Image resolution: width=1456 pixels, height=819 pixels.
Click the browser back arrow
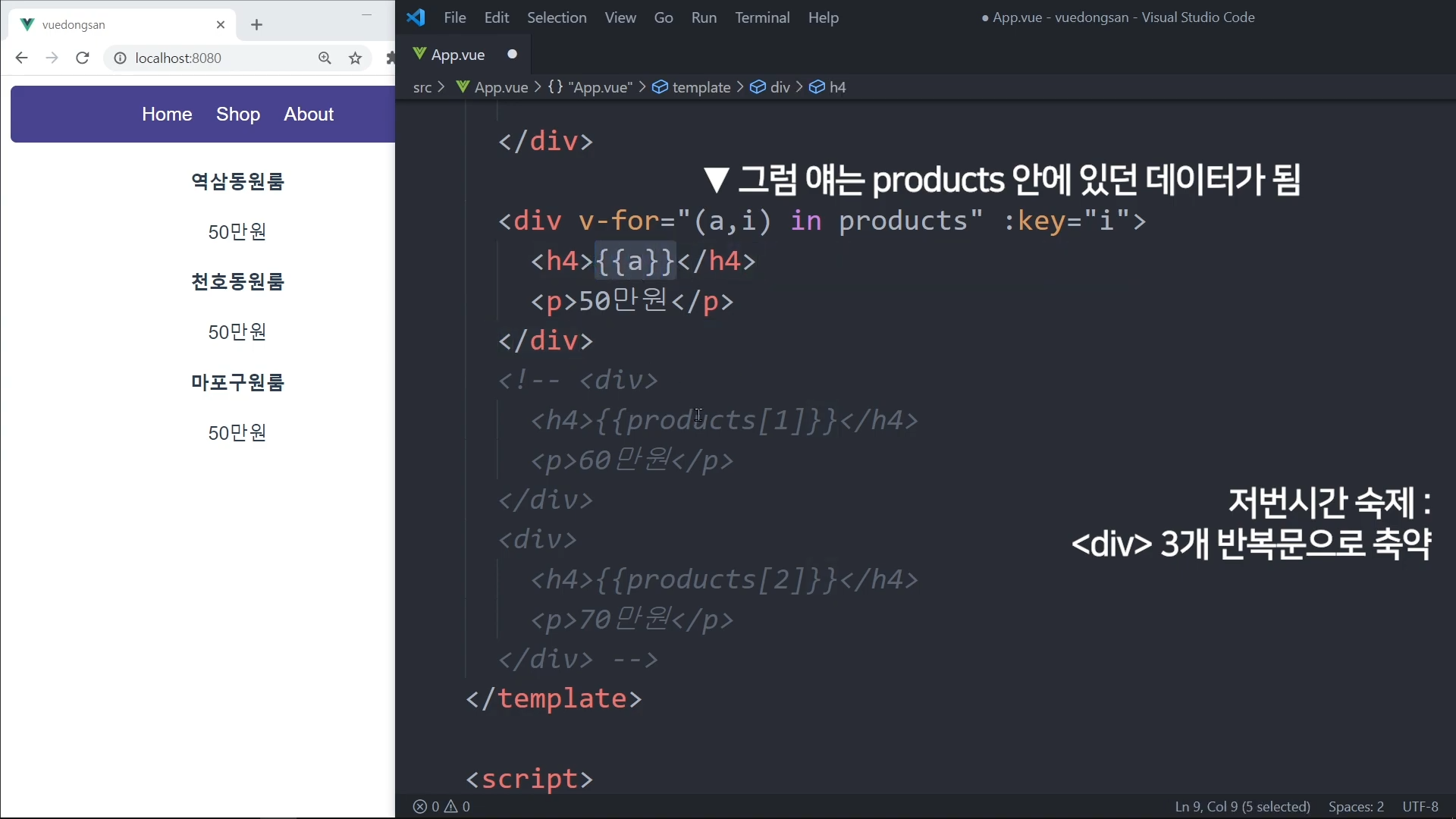[x=21, y=58]
